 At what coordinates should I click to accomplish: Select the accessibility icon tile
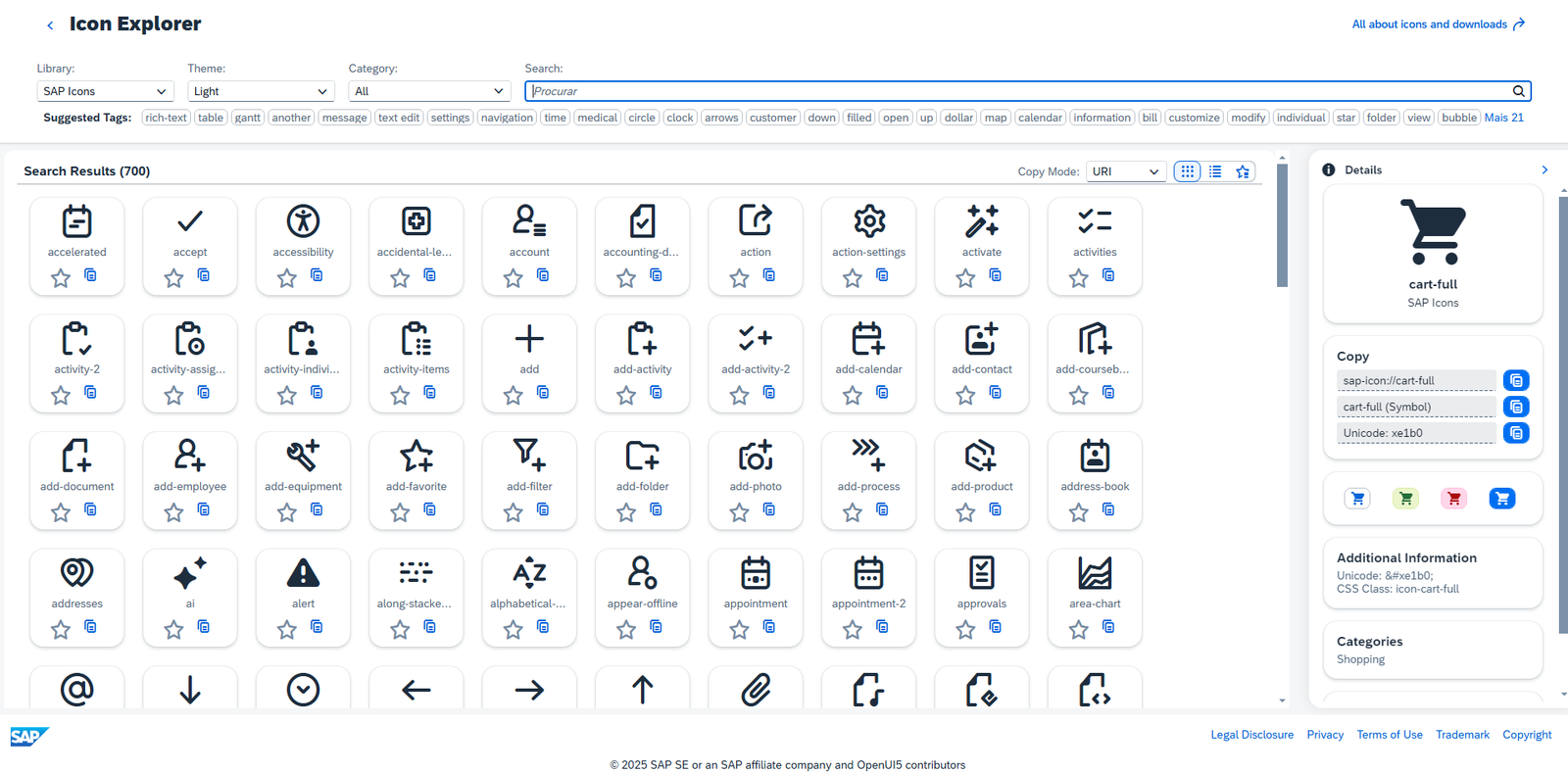(303, 246)
